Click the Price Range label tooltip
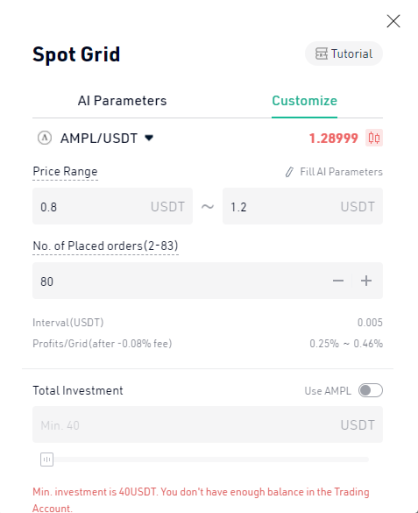This screenshot has width=418, height=513. pyautogui.click(x=65, y=172)
